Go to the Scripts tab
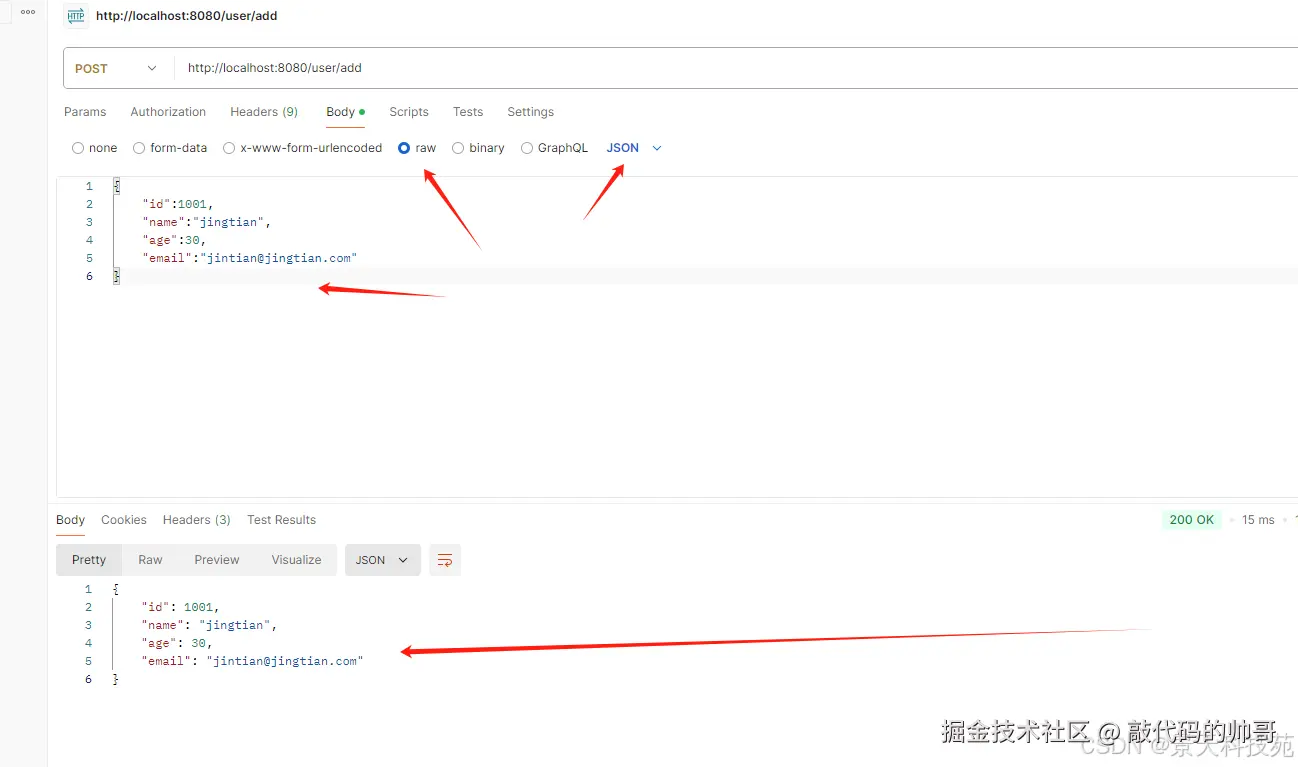Viewport: 1298px width, 767px height. coord(409,112)
